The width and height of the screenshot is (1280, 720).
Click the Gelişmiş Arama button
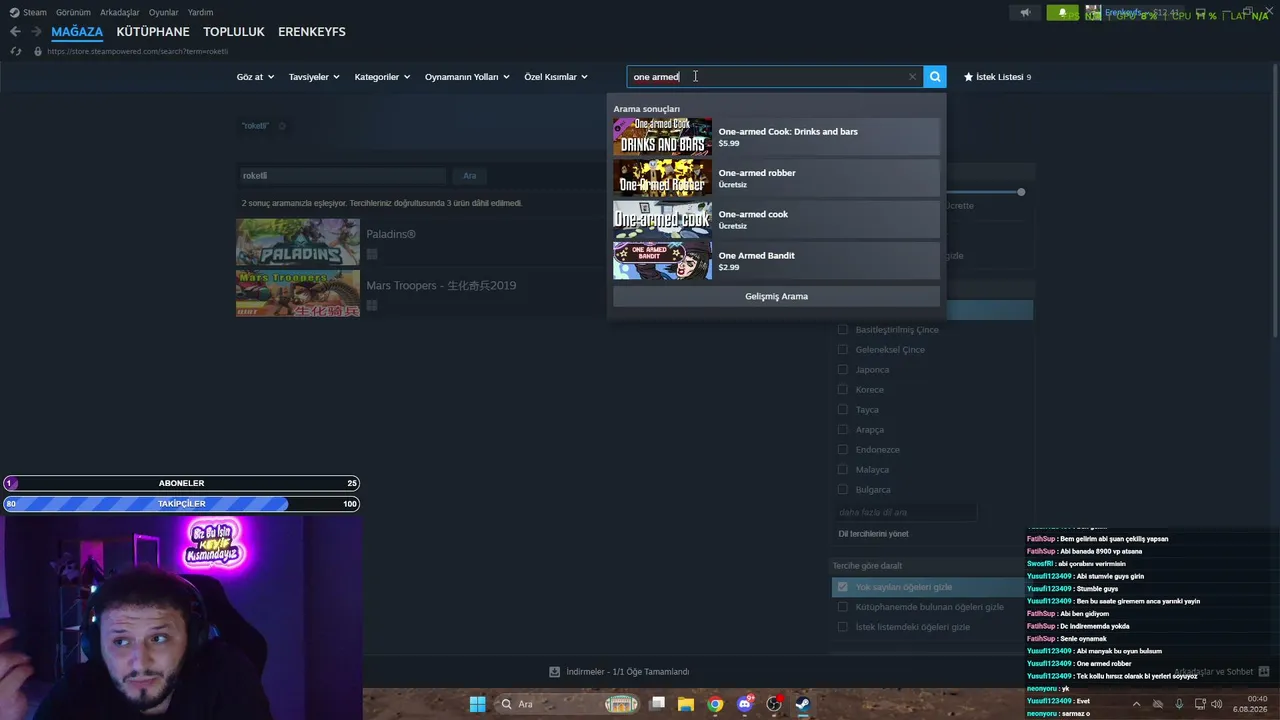pos(776,296)
